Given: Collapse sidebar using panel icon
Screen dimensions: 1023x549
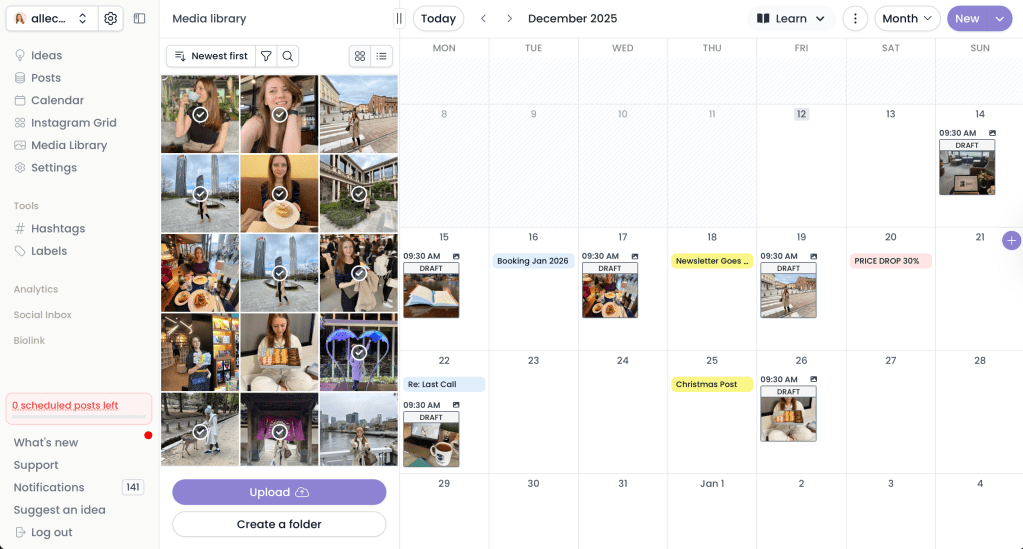Looking at the screenshot, I should point(140,18).
